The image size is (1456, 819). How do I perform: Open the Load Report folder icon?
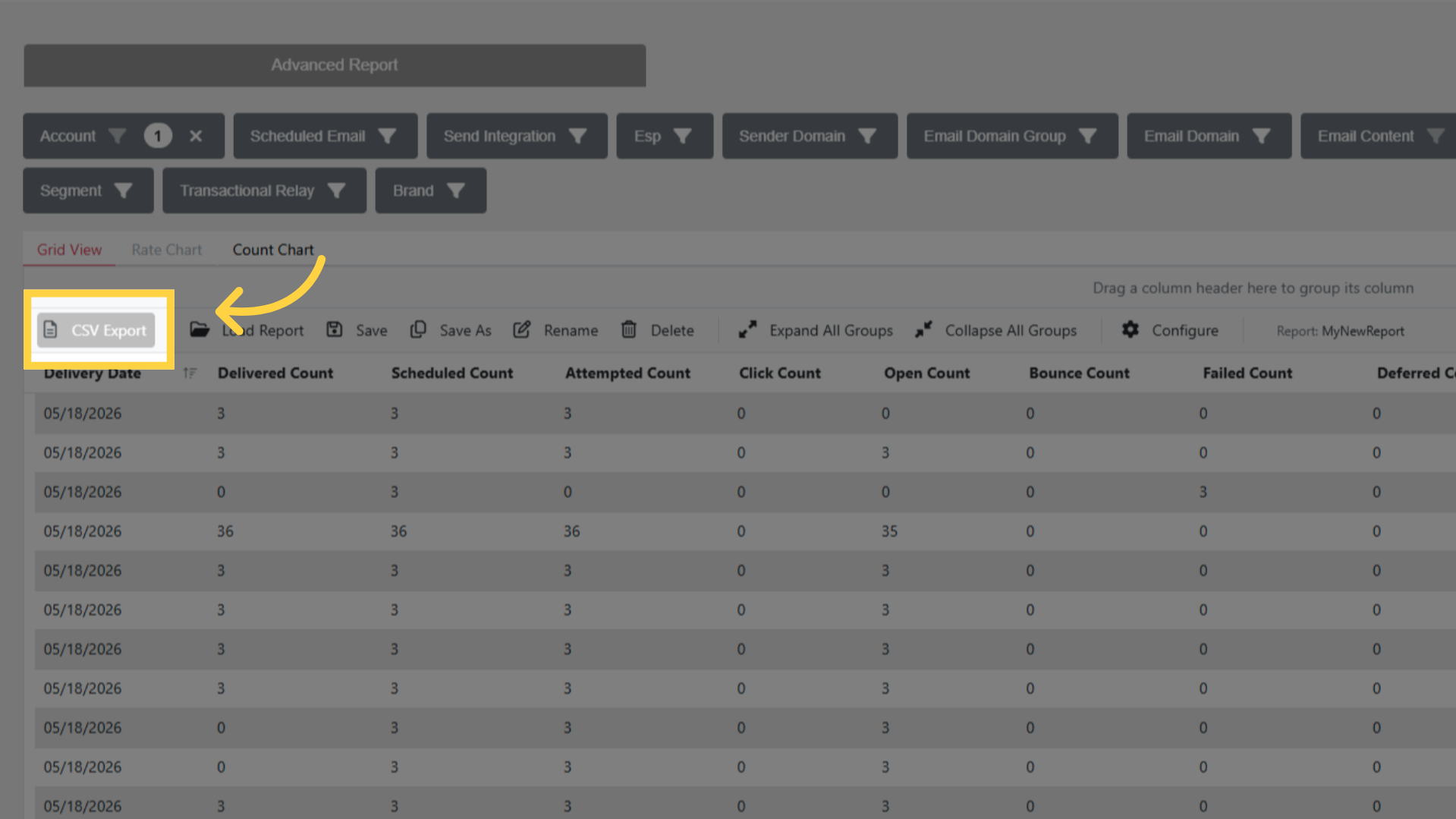point(200,329)
